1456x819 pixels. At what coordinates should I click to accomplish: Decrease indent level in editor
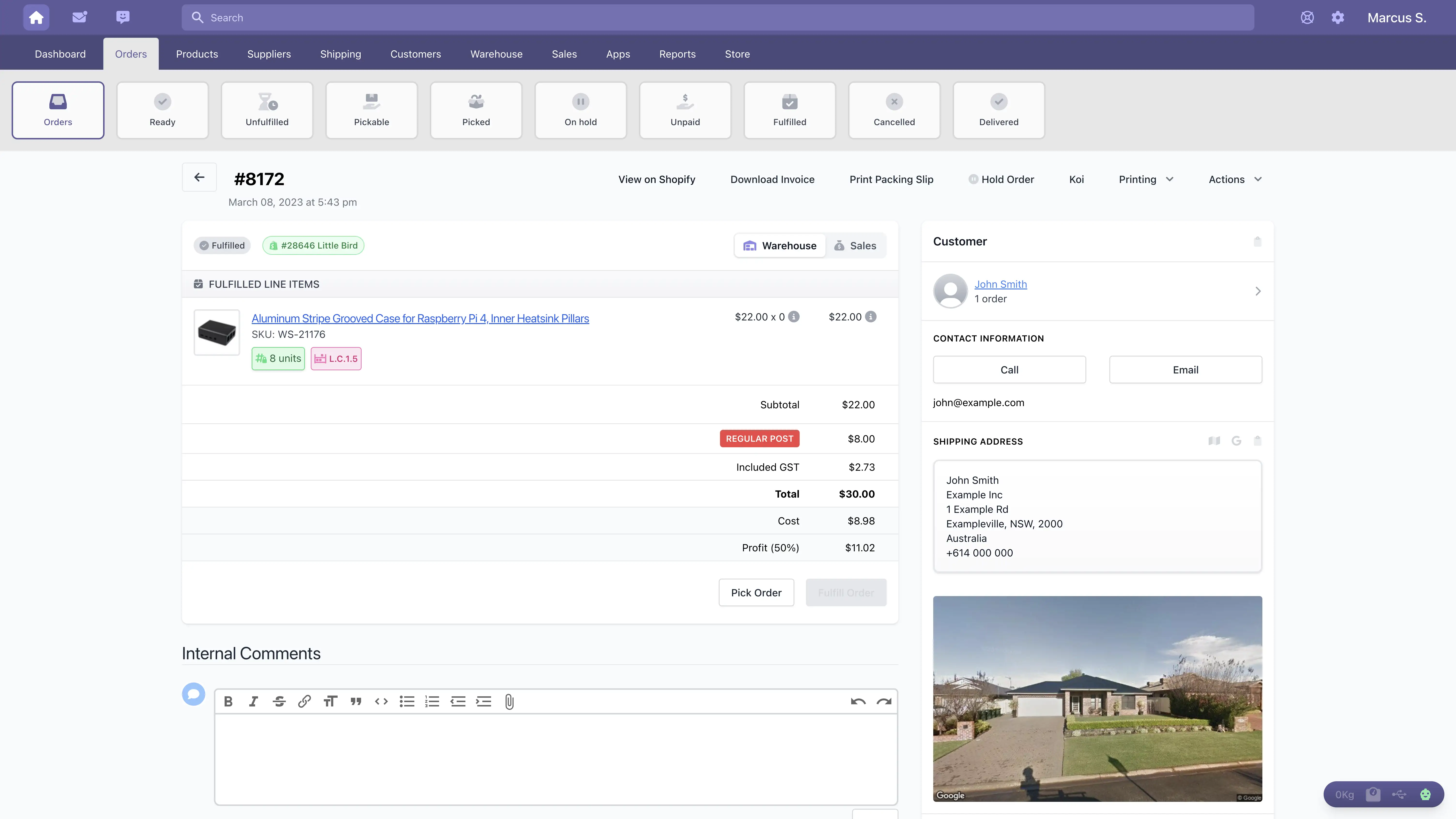458,701
